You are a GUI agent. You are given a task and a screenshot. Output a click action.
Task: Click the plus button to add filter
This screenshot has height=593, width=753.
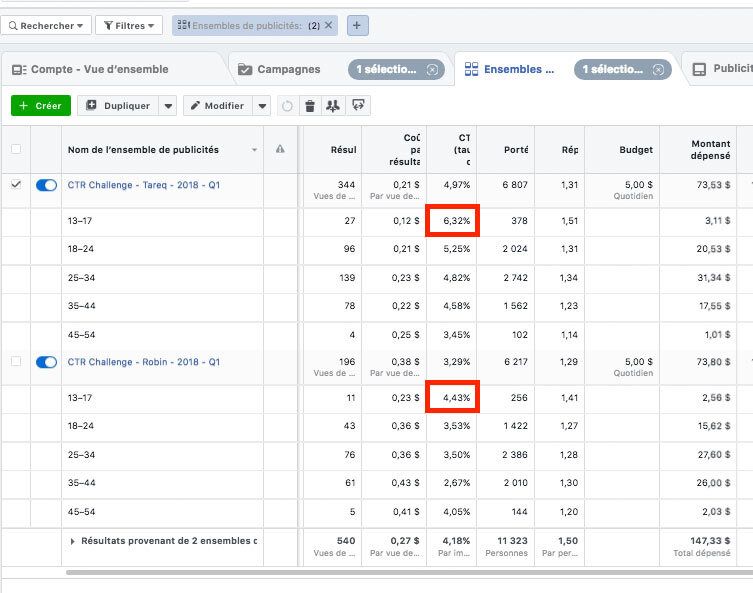(x=358, y=25)
